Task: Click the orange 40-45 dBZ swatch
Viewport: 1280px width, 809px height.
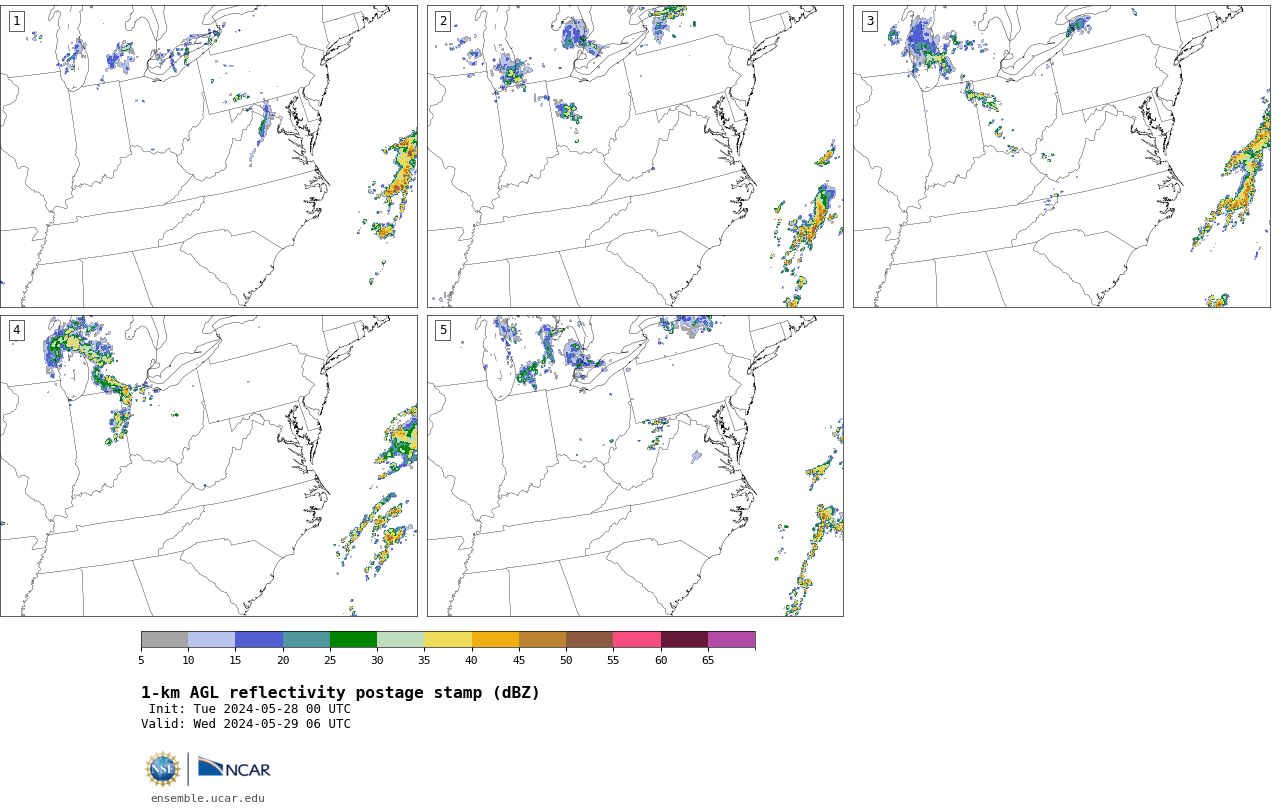Action: click(495, 640)
